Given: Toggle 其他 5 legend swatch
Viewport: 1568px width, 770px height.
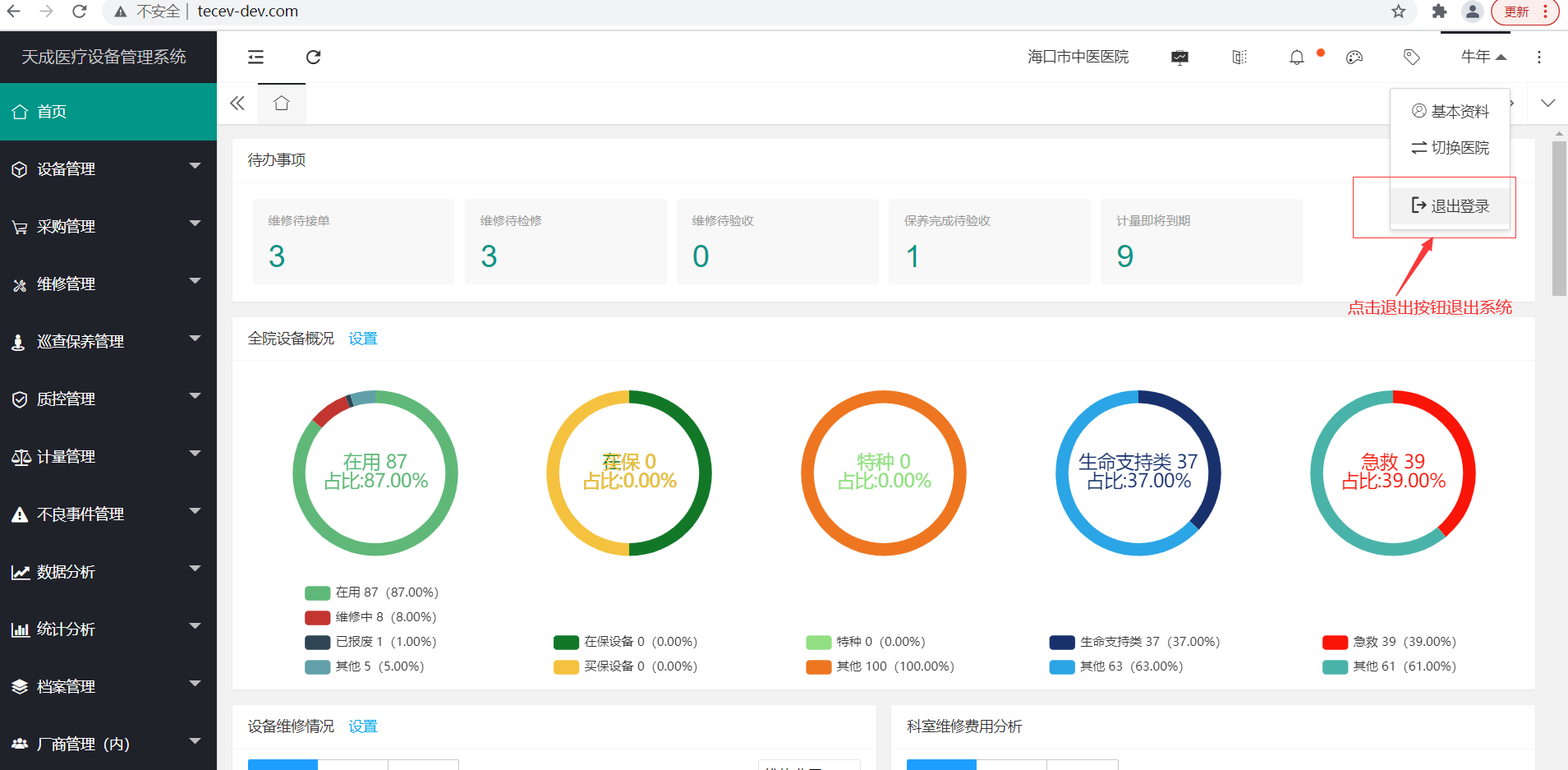Looking at the screenshot, I should coord(317,666).
